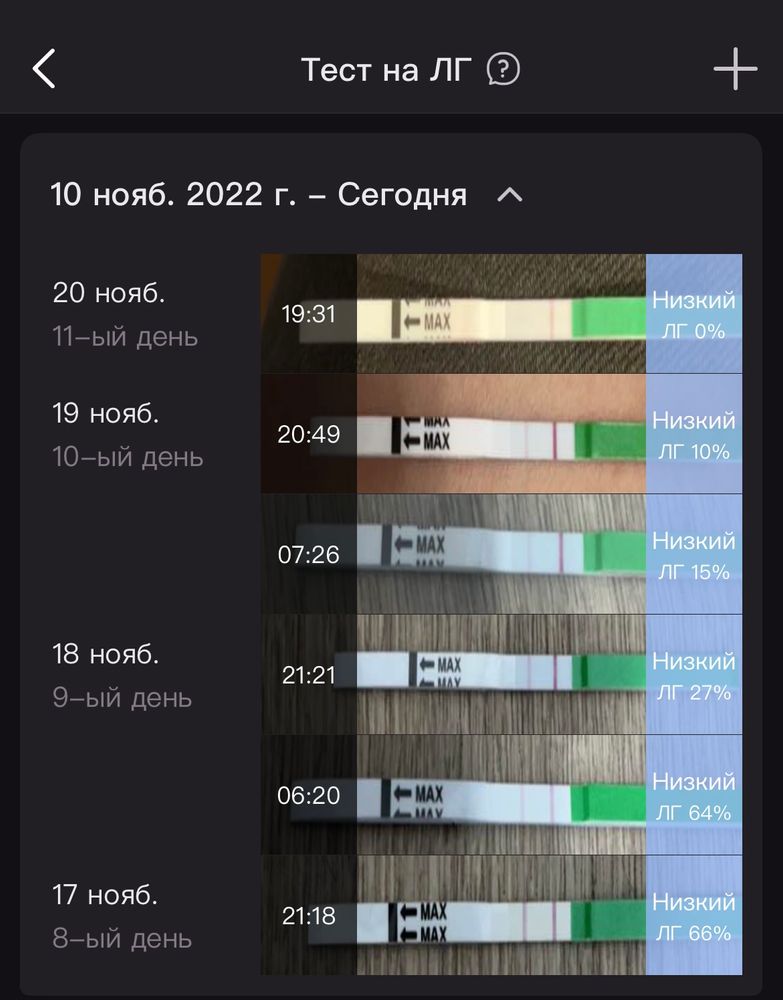Screen dimensions: 783x1000
Task: Select the ЛГ 66% result badge
Action: (694, 915)
